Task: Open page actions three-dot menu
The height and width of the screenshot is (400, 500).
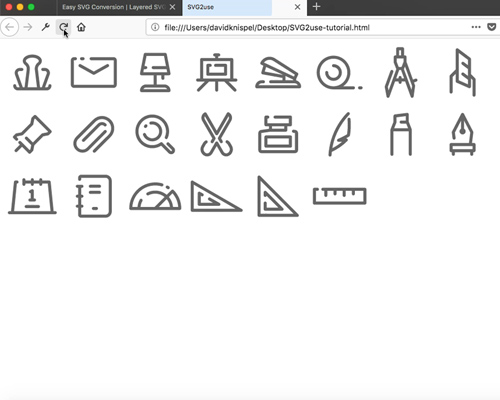Action: point(476,27)
